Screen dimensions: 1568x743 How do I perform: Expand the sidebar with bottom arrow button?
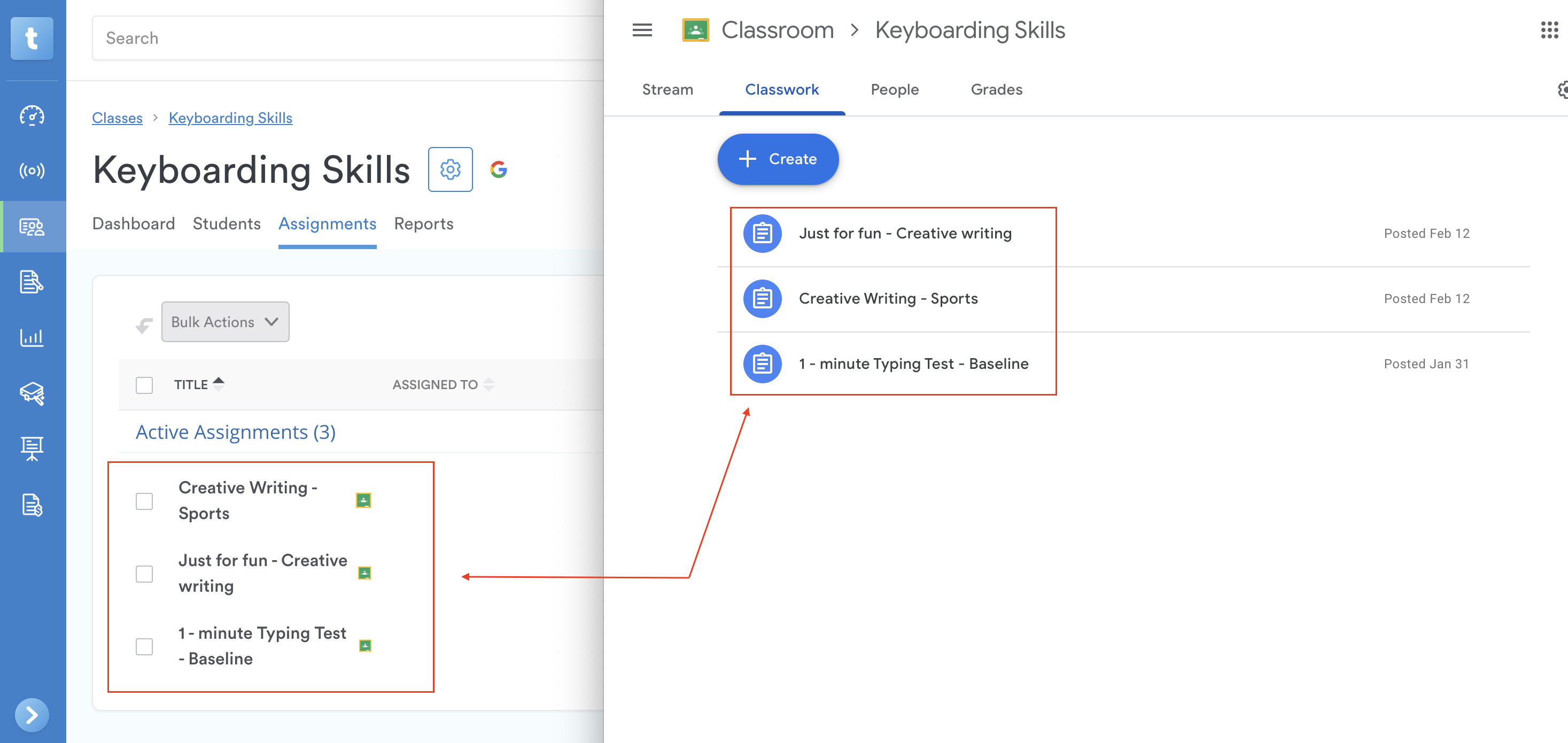tap(32, 714)
